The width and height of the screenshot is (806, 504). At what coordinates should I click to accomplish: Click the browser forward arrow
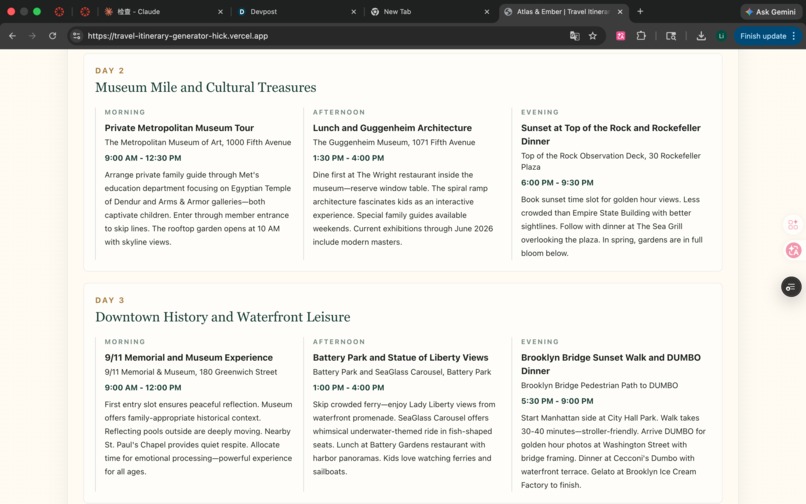(x=32, y=36)
